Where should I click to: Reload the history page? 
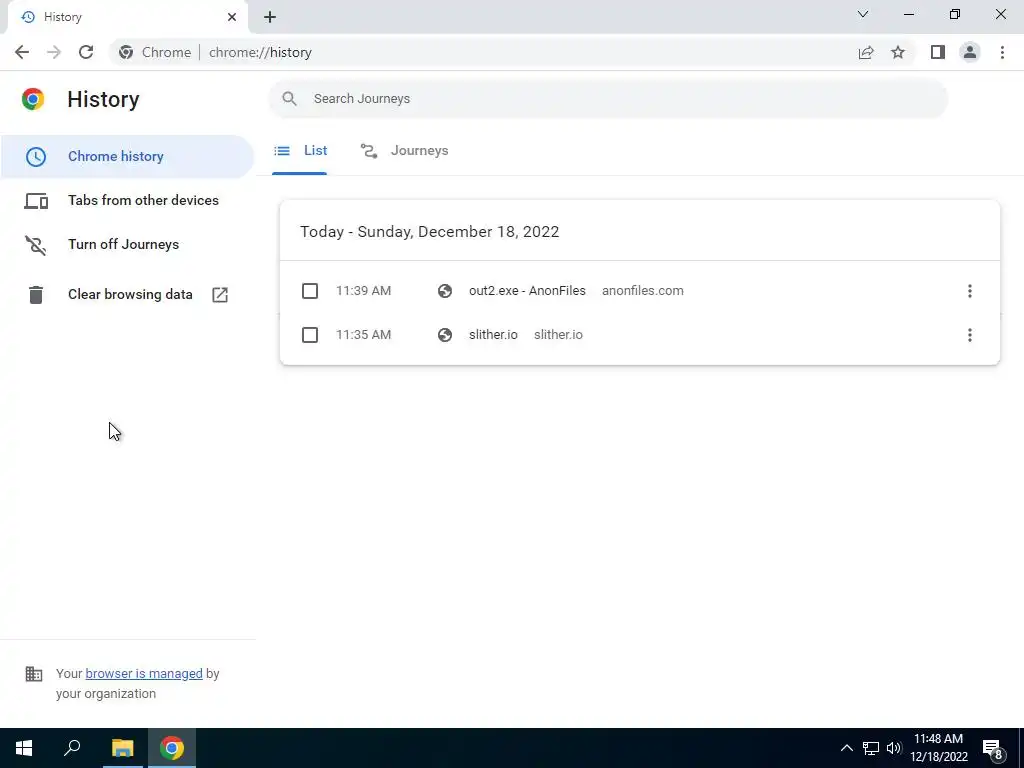tap(86, 52)
